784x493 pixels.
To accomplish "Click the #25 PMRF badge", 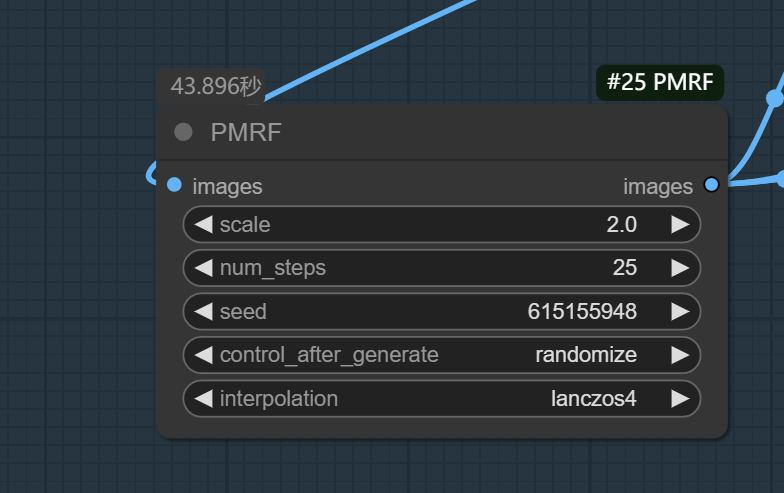I will tap(660, 82).
